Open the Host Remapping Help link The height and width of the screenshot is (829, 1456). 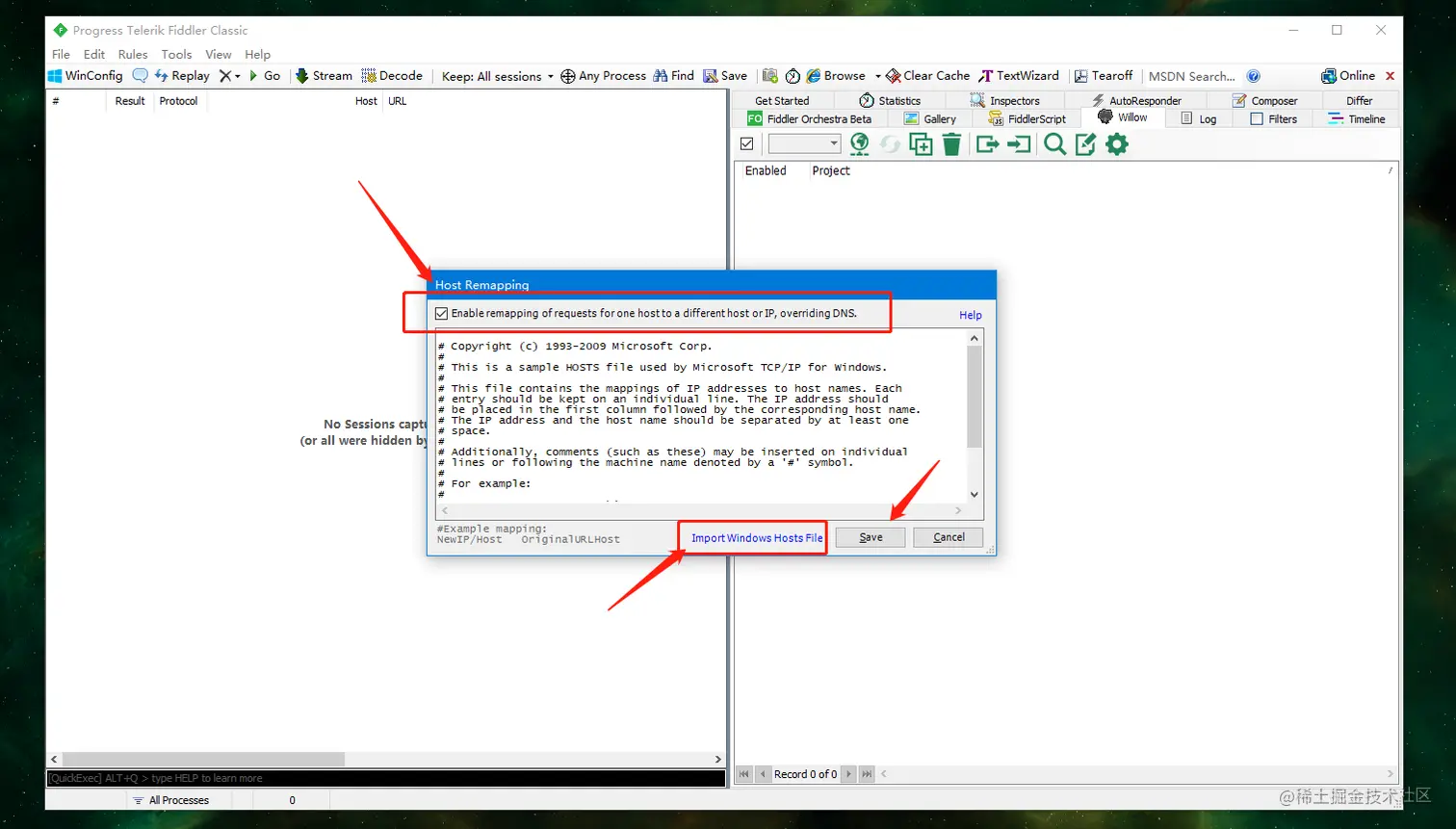[x=970, y=315]
